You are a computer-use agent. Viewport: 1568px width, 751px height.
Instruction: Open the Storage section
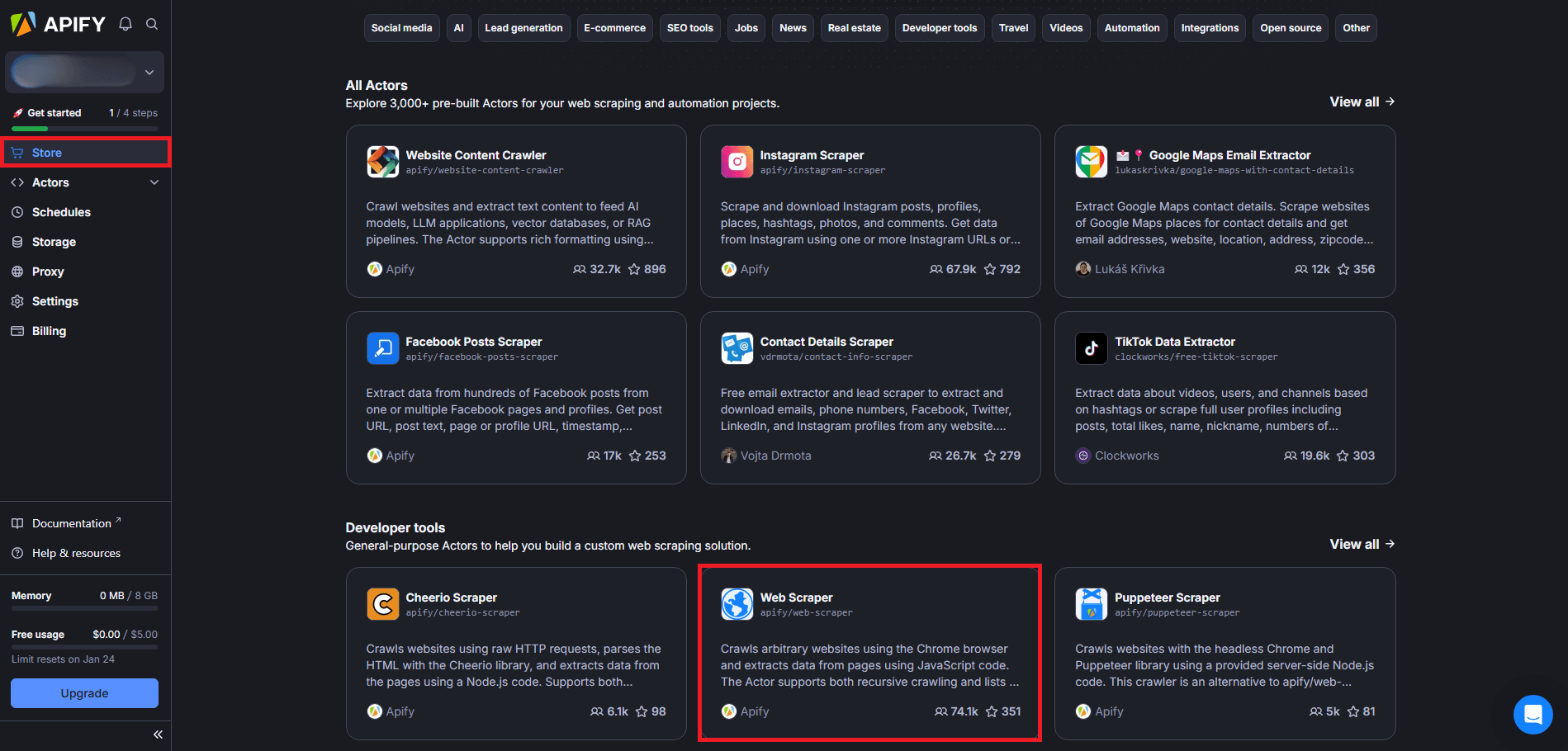(x=54, y=242)
